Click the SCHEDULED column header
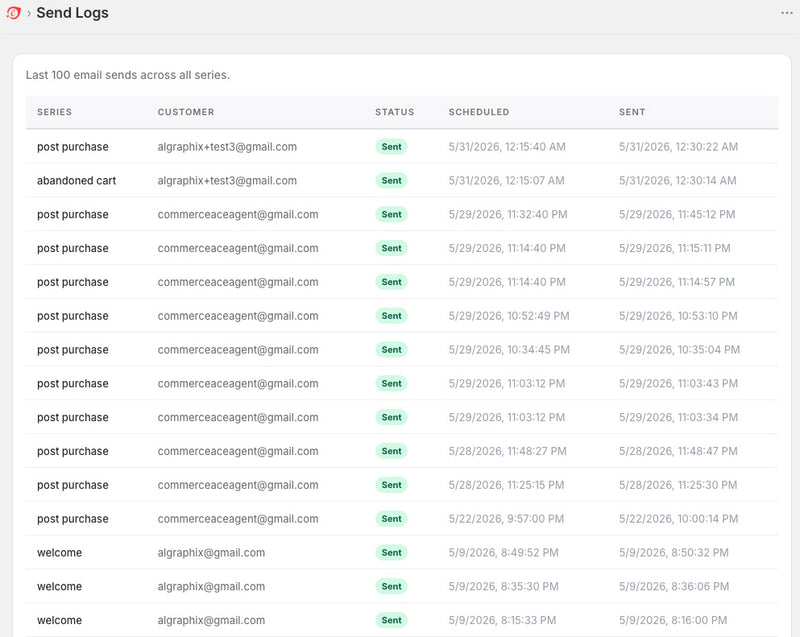 click(x=479, y=112)
